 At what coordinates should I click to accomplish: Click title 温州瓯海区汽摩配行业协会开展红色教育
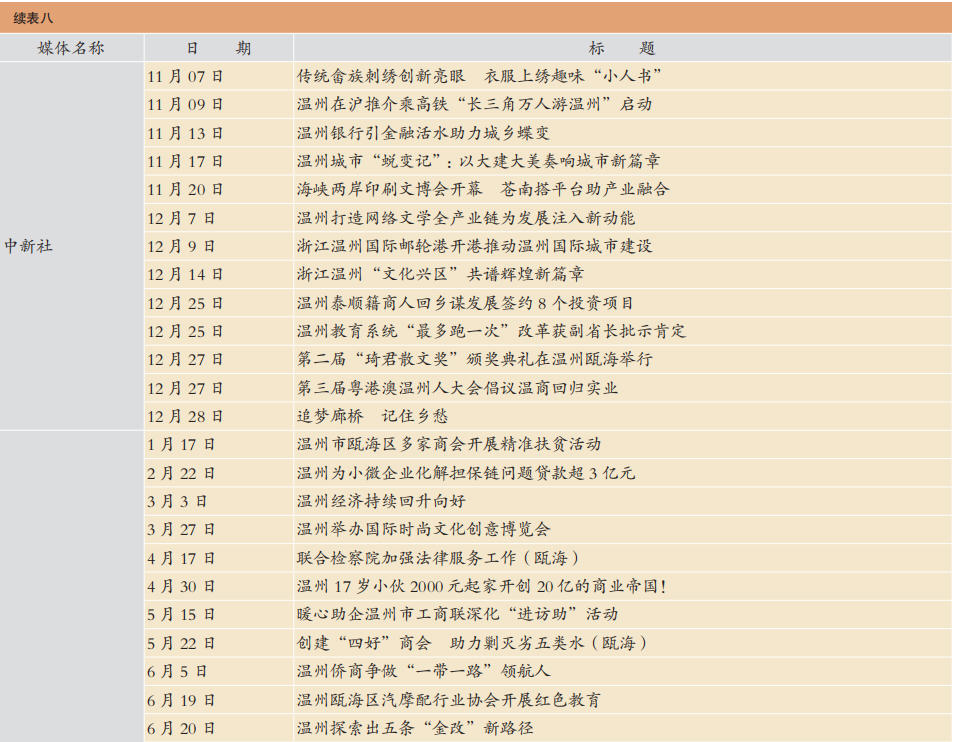(x=449, y=699)
